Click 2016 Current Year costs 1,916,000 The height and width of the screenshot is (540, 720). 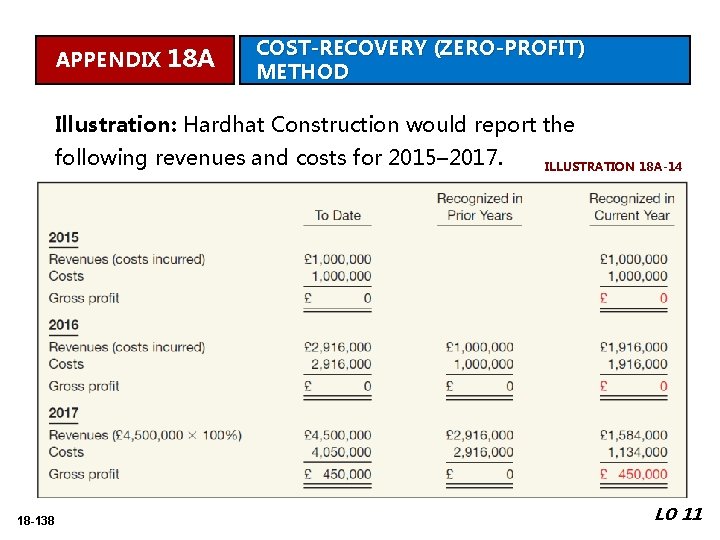(x=637, y=365)
